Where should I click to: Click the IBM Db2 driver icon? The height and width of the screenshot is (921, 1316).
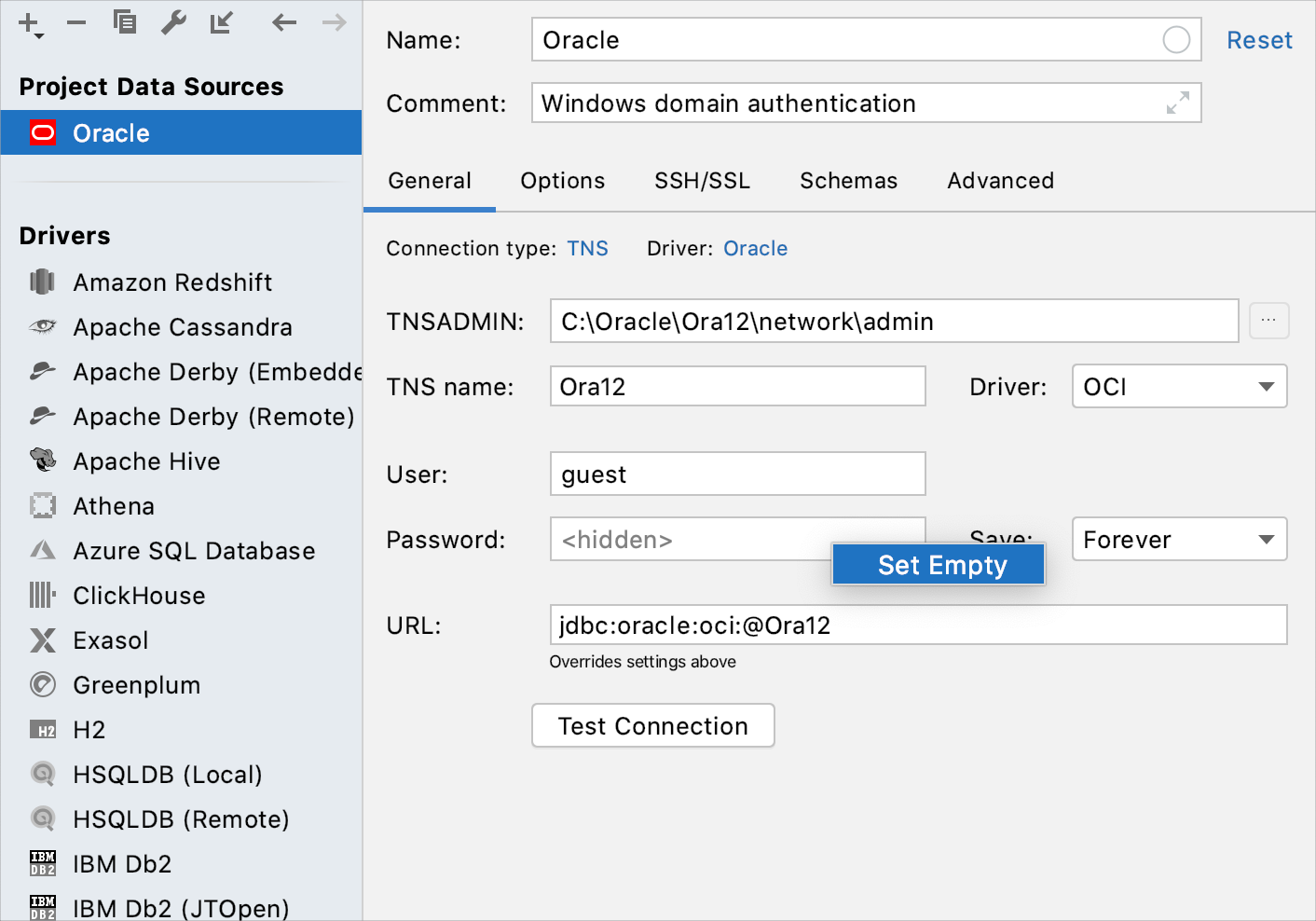tap(42, 863)
